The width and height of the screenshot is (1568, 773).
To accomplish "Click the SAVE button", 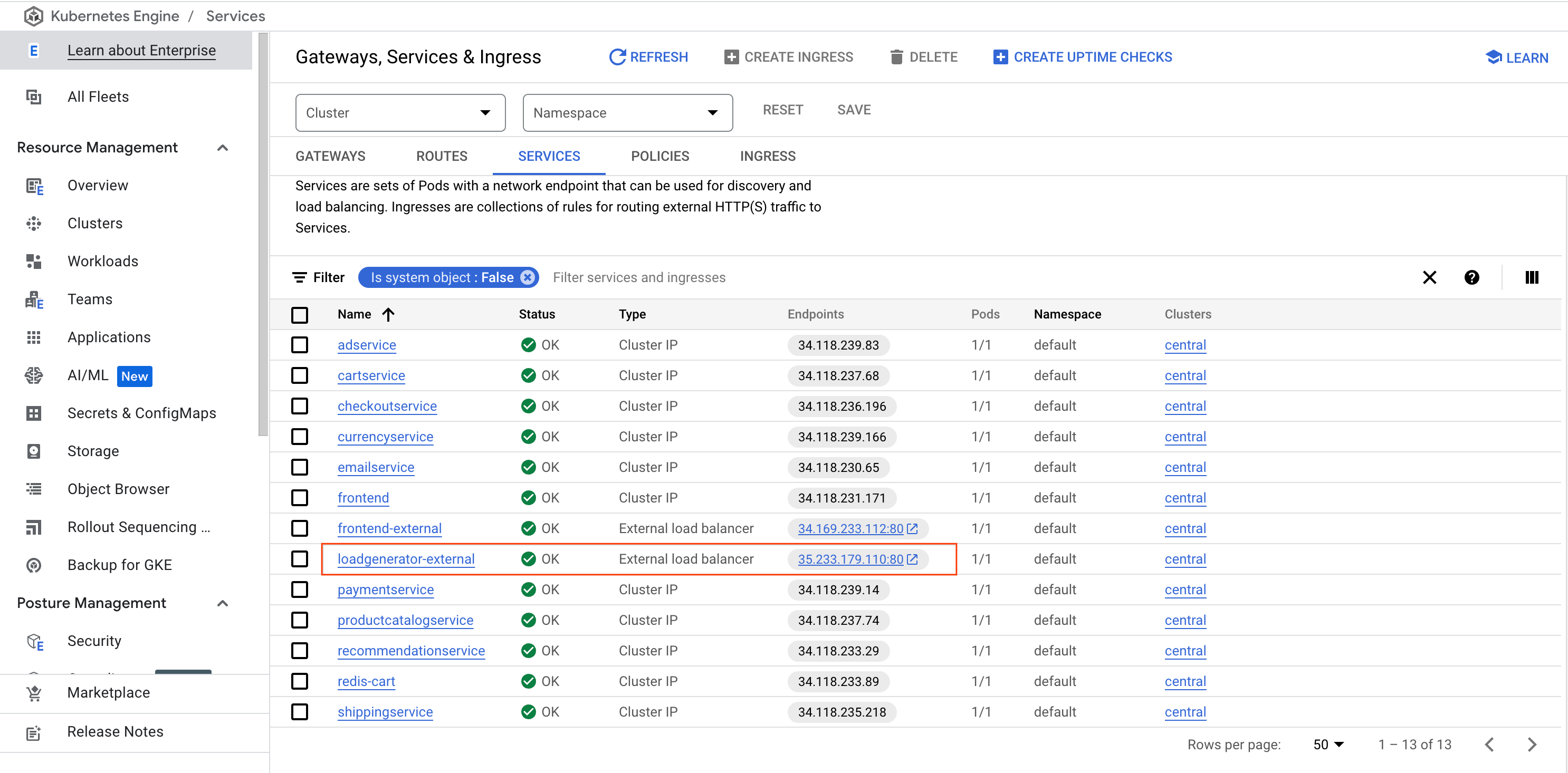I will pos(854,110).
